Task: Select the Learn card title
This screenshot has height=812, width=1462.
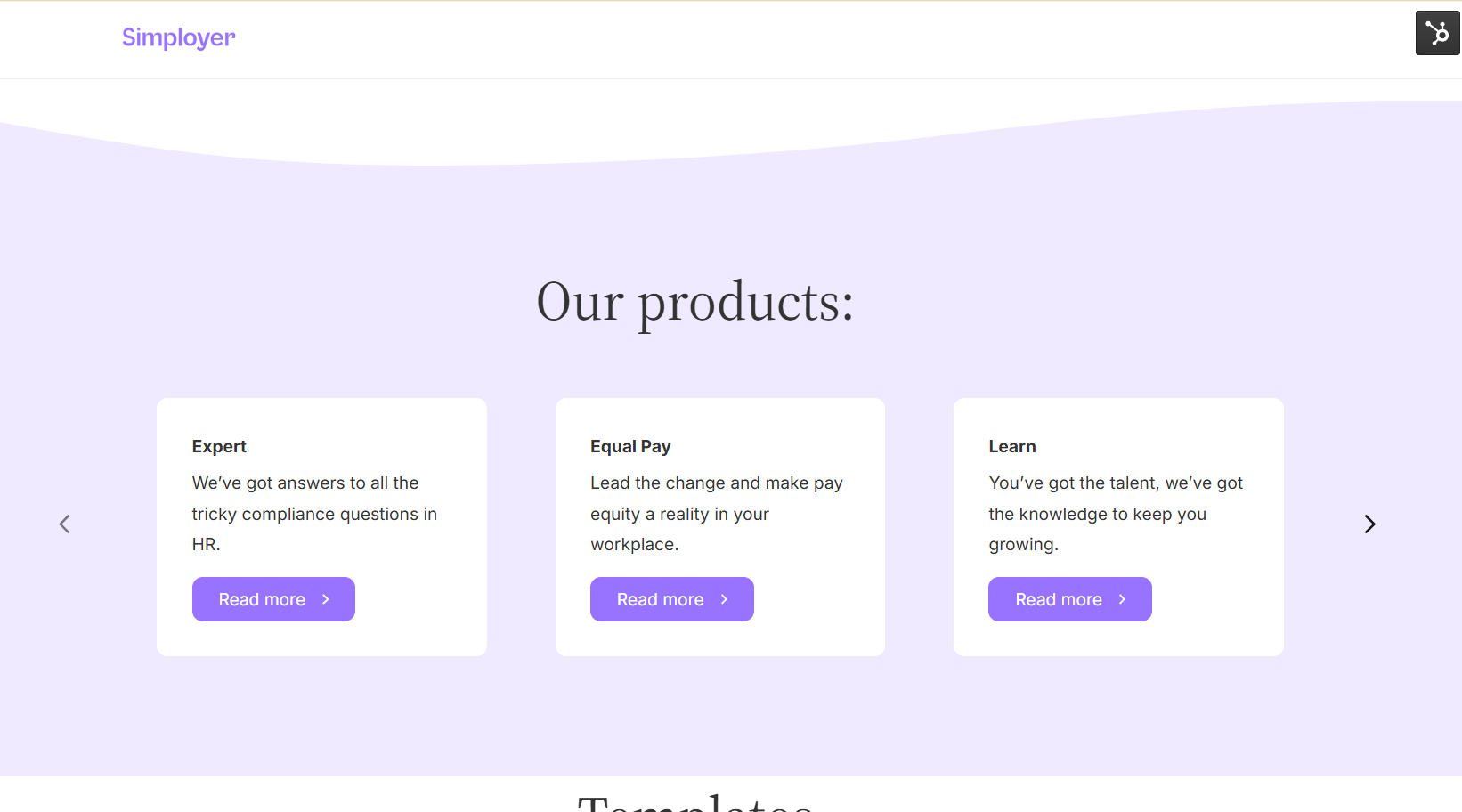Action: pyautogui.click(x=1012, y=446)
